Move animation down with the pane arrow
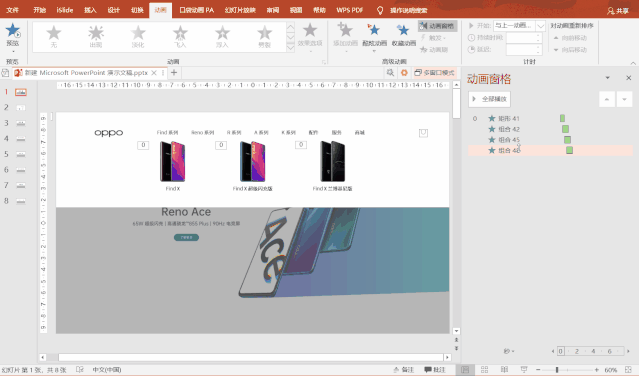Image resolution: width=639 pixels, height=376 pixels. click(624, 99)
